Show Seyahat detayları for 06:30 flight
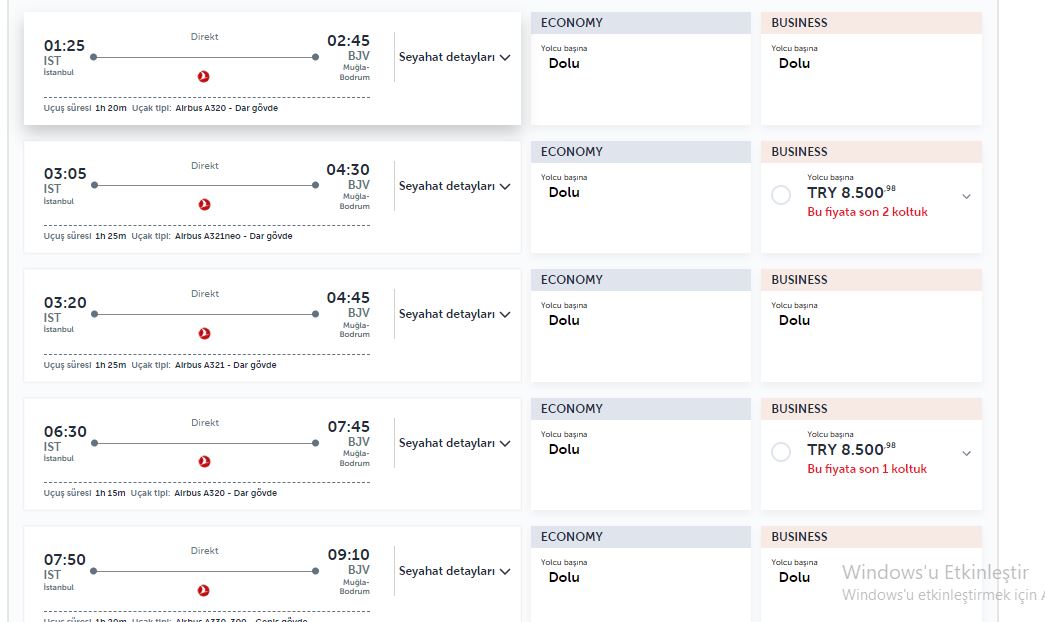 pos(455,443)
